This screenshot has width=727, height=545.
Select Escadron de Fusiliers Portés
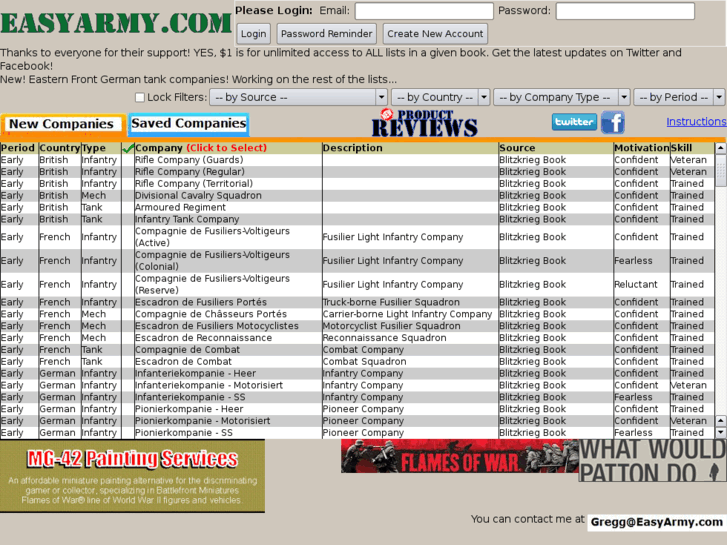(x=201, y=302)
